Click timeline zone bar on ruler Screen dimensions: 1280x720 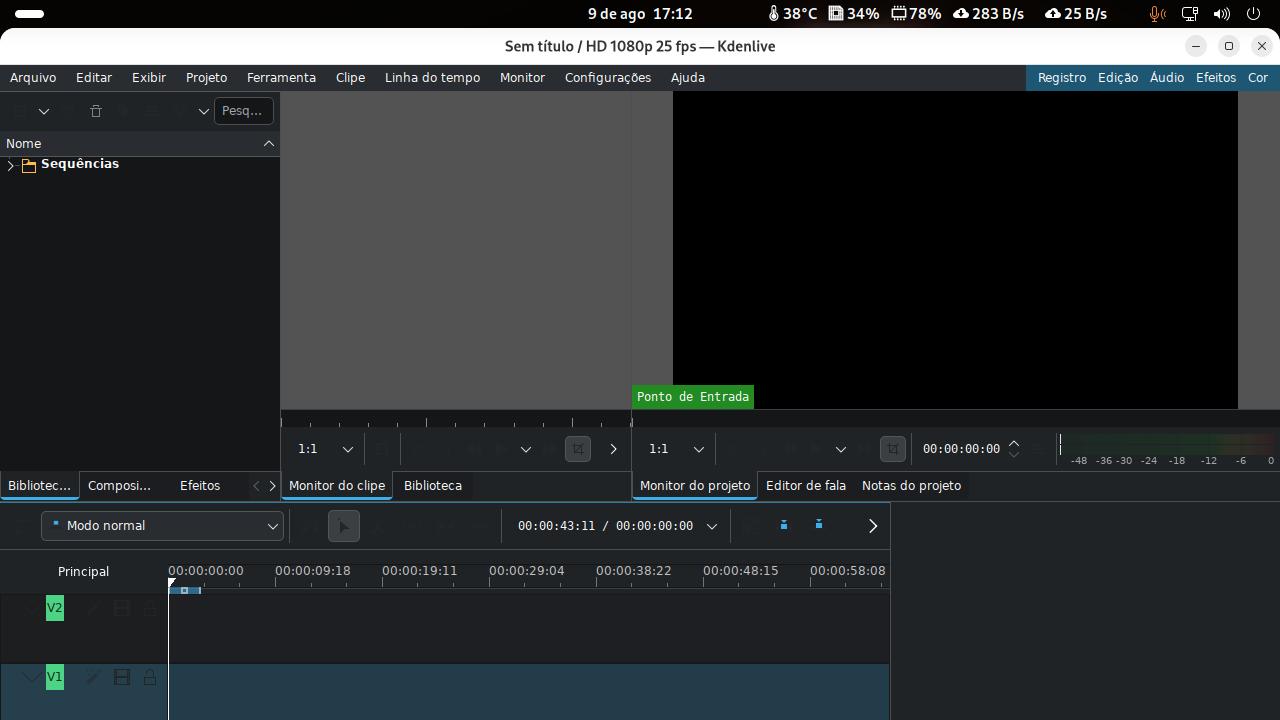[185, 591]
